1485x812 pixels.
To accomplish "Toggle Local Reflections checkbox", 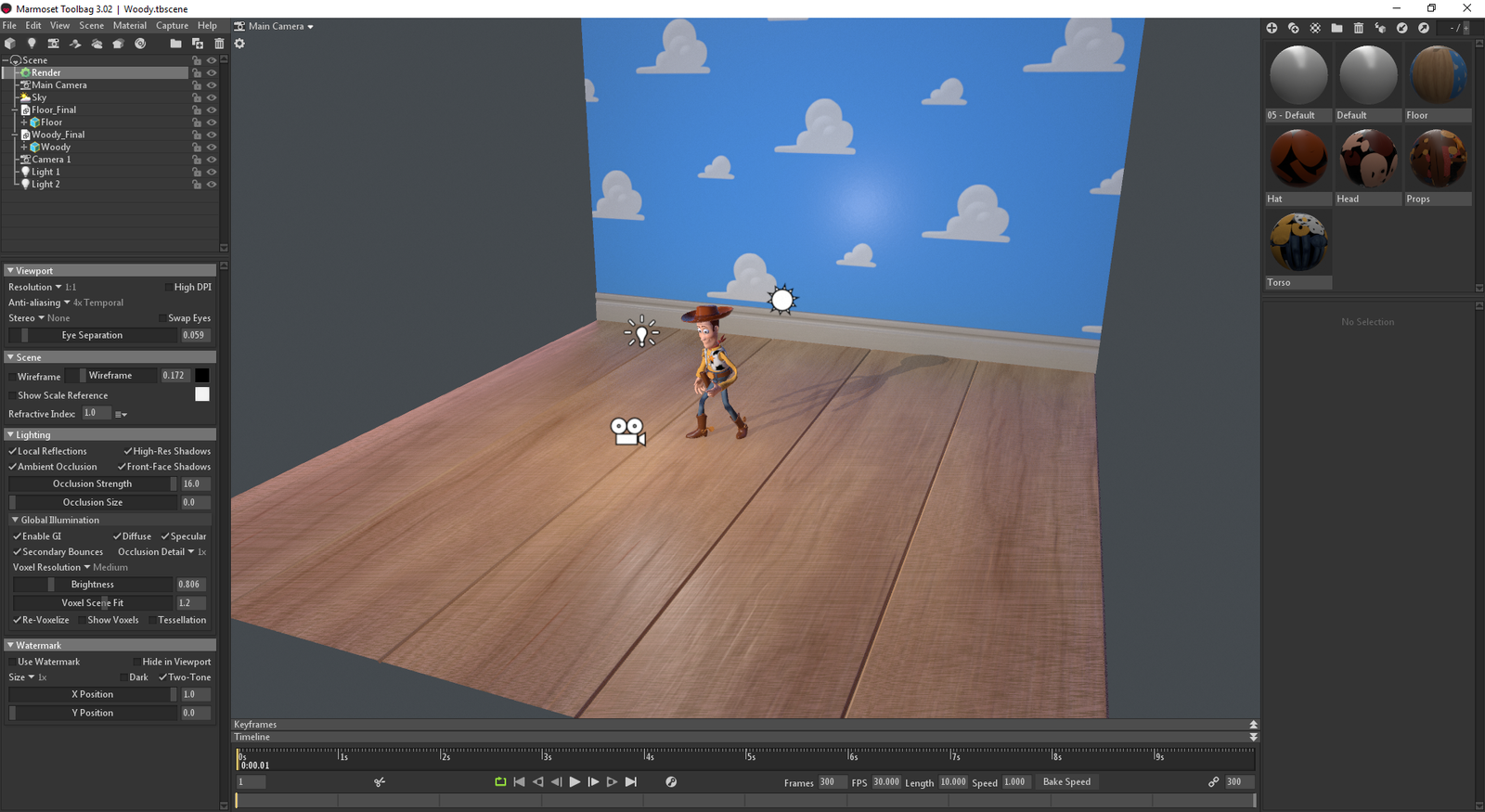I will [13, 451].
